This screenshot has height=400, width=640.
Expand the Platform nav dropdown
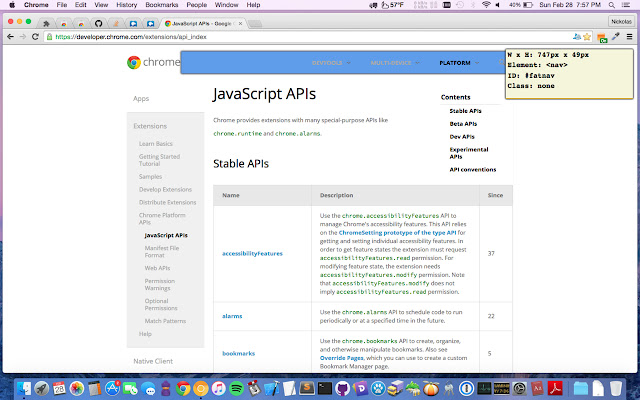(x=457, y=63)
